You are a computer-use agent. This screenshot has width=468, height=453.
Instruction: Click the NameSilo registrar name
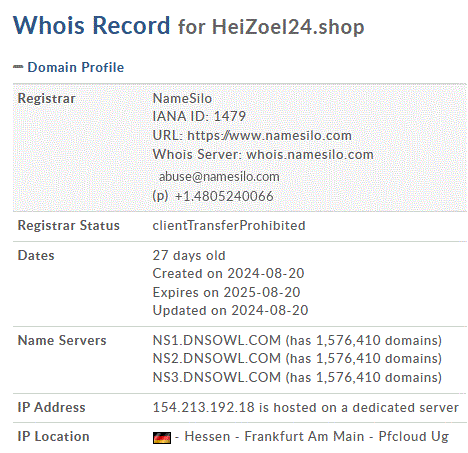(x=182, y=98)
